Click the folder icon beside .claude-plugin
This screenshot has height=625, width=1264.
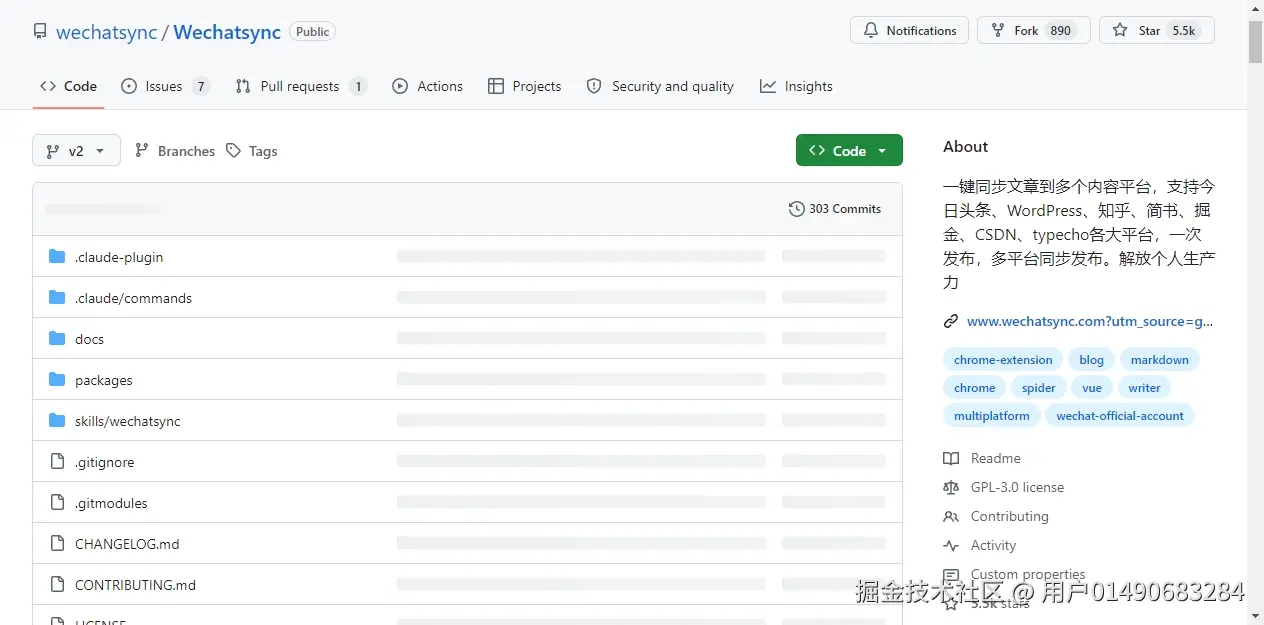(x=57, y=257)
